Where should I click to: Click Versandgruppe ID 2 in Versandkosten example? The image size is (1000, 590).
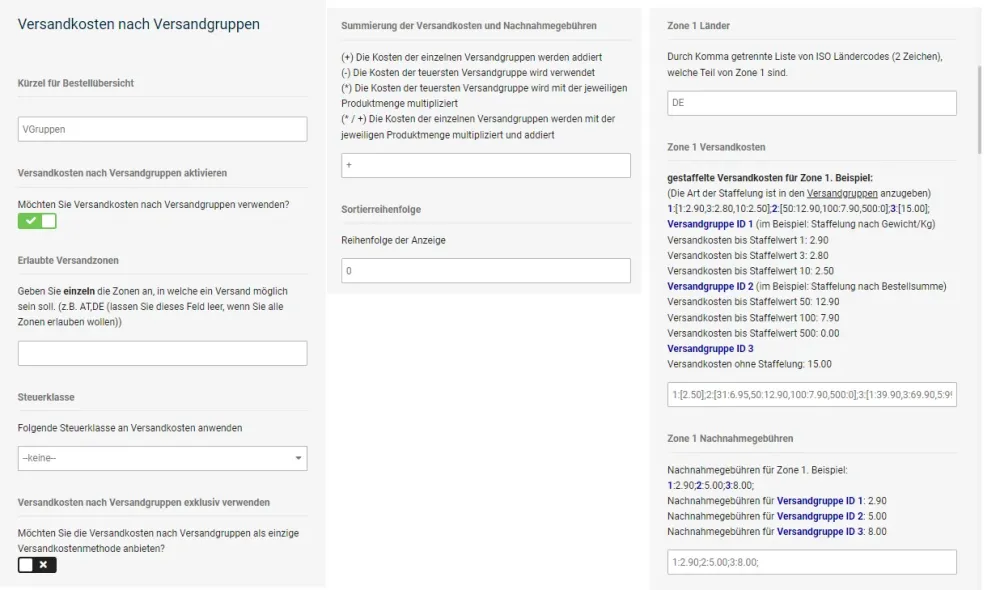[x=710, y=286]
